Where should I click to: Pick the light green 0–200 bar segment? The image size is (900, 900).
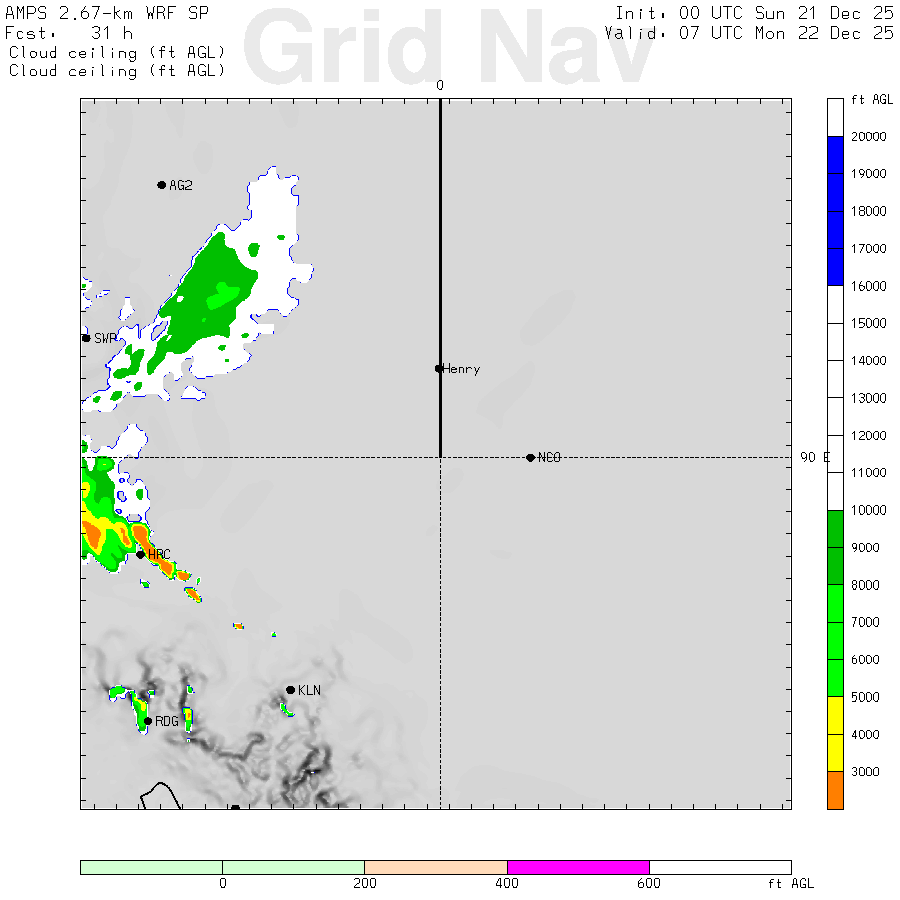click(293, 867)
